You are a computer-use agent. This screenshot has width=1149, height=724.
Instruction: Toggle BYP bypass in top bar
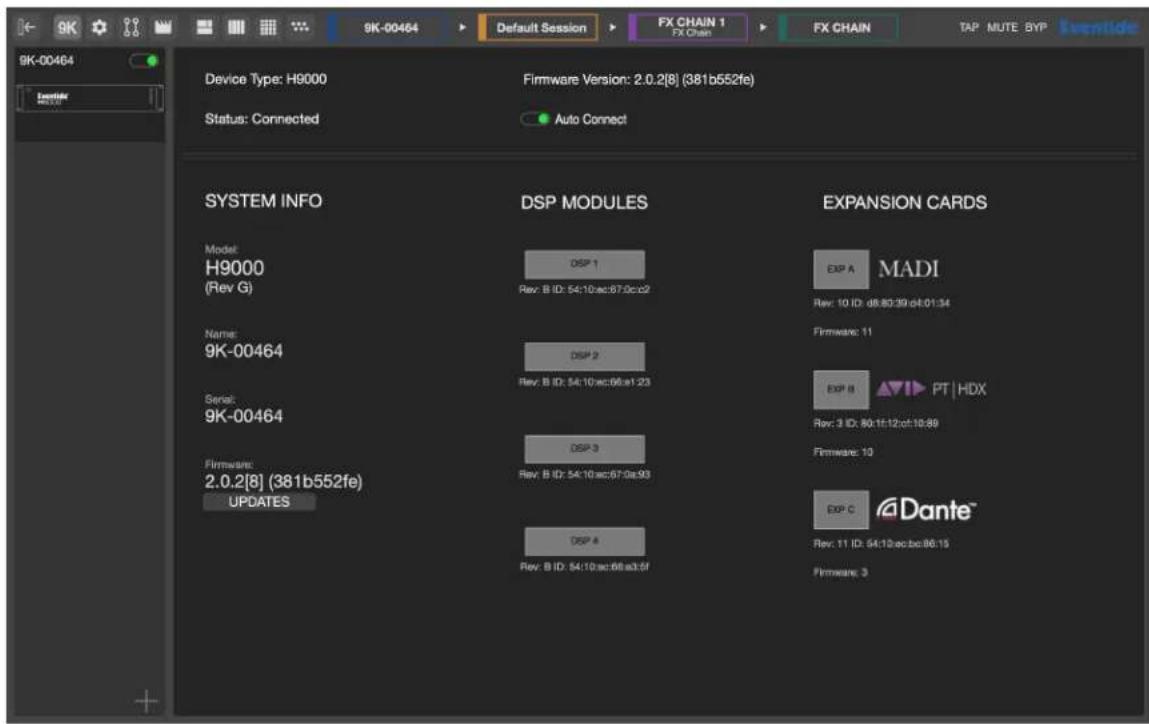pos(1035,27)
